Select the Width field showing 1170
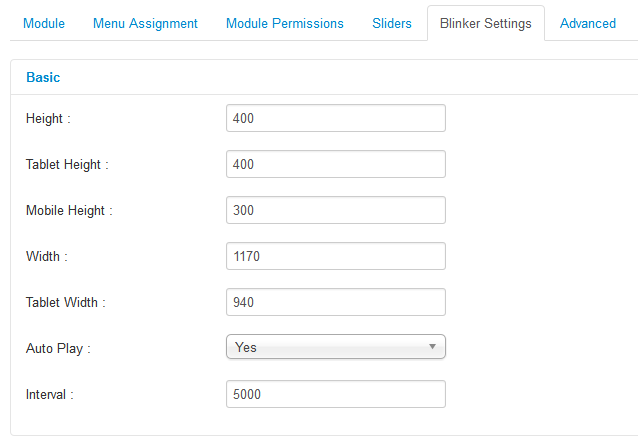This screenshot has width=638, height=444. tap(335, 256)
